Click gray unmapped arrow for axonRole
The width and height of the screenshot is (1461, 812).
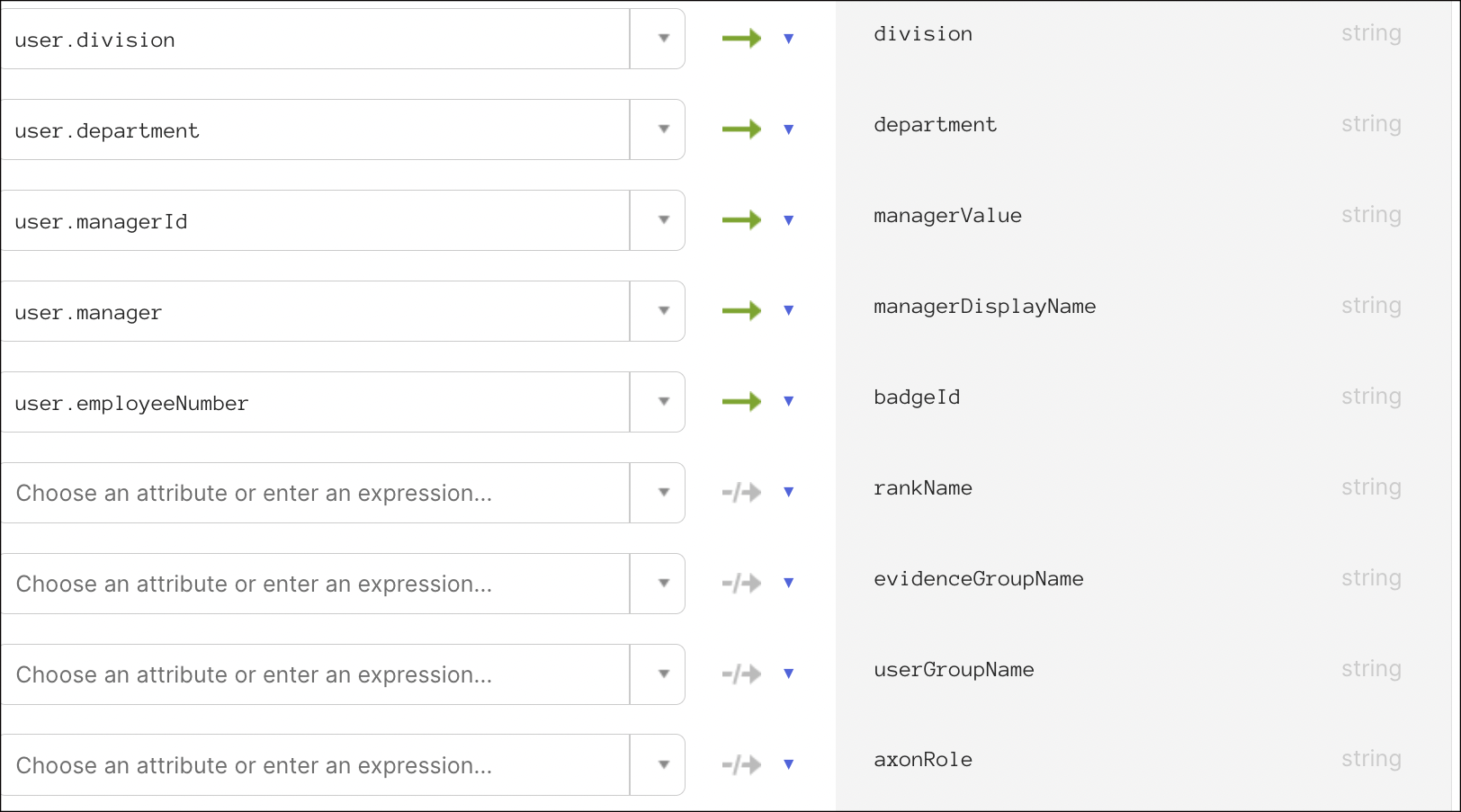click(x=741, y=765)
